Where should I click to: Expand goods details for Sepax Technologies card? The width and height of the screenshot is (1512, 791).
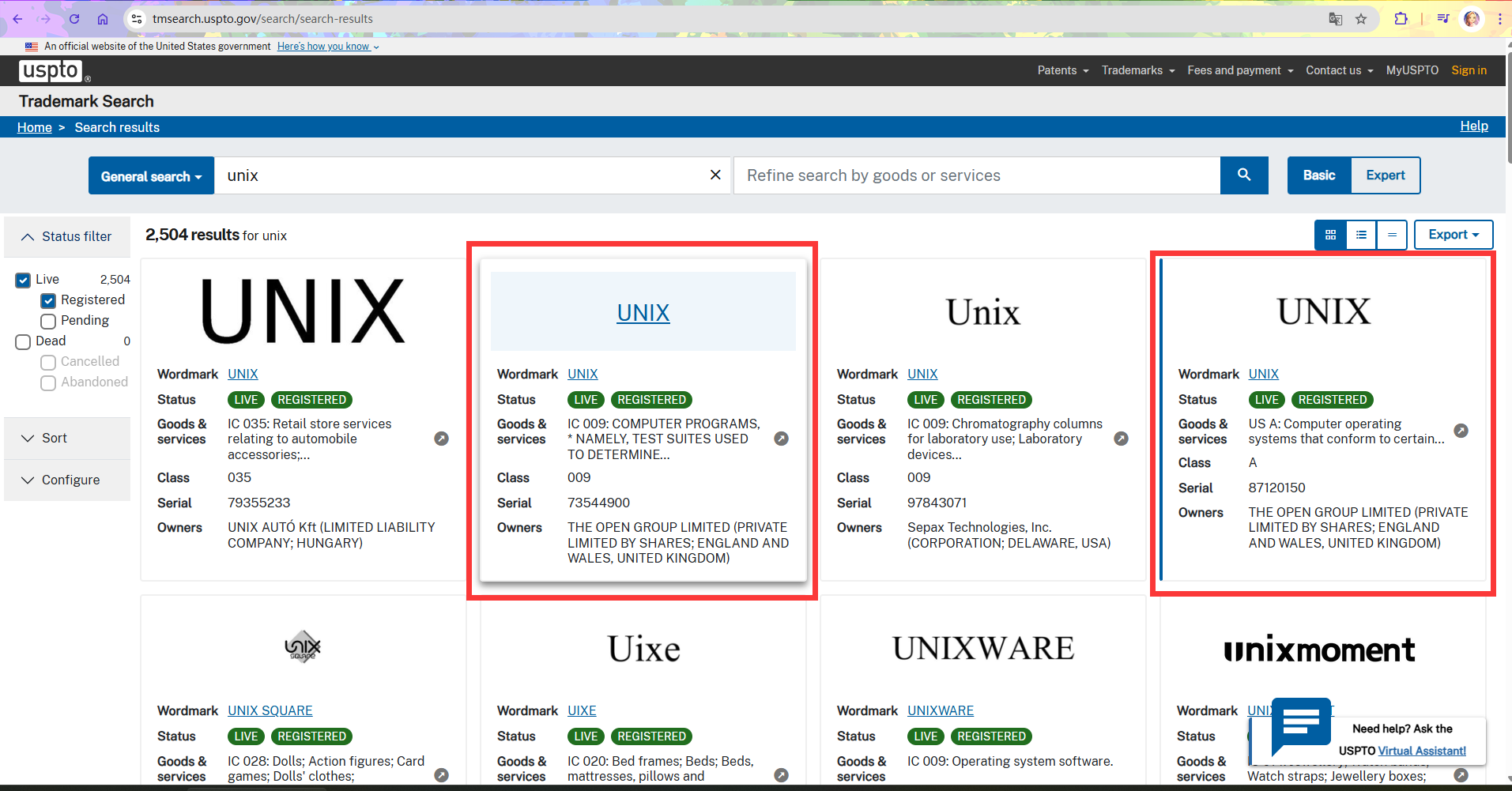coord(1122,439)
